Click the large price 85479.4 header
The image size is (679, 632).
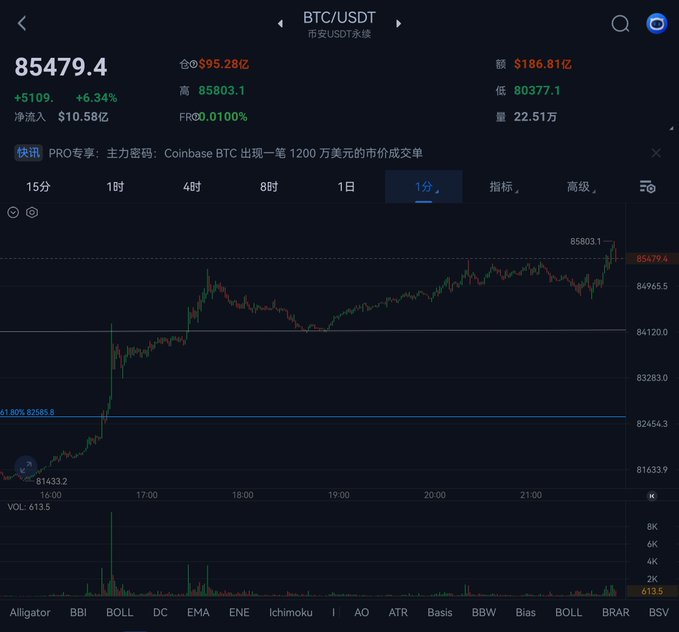click(61, 67)
